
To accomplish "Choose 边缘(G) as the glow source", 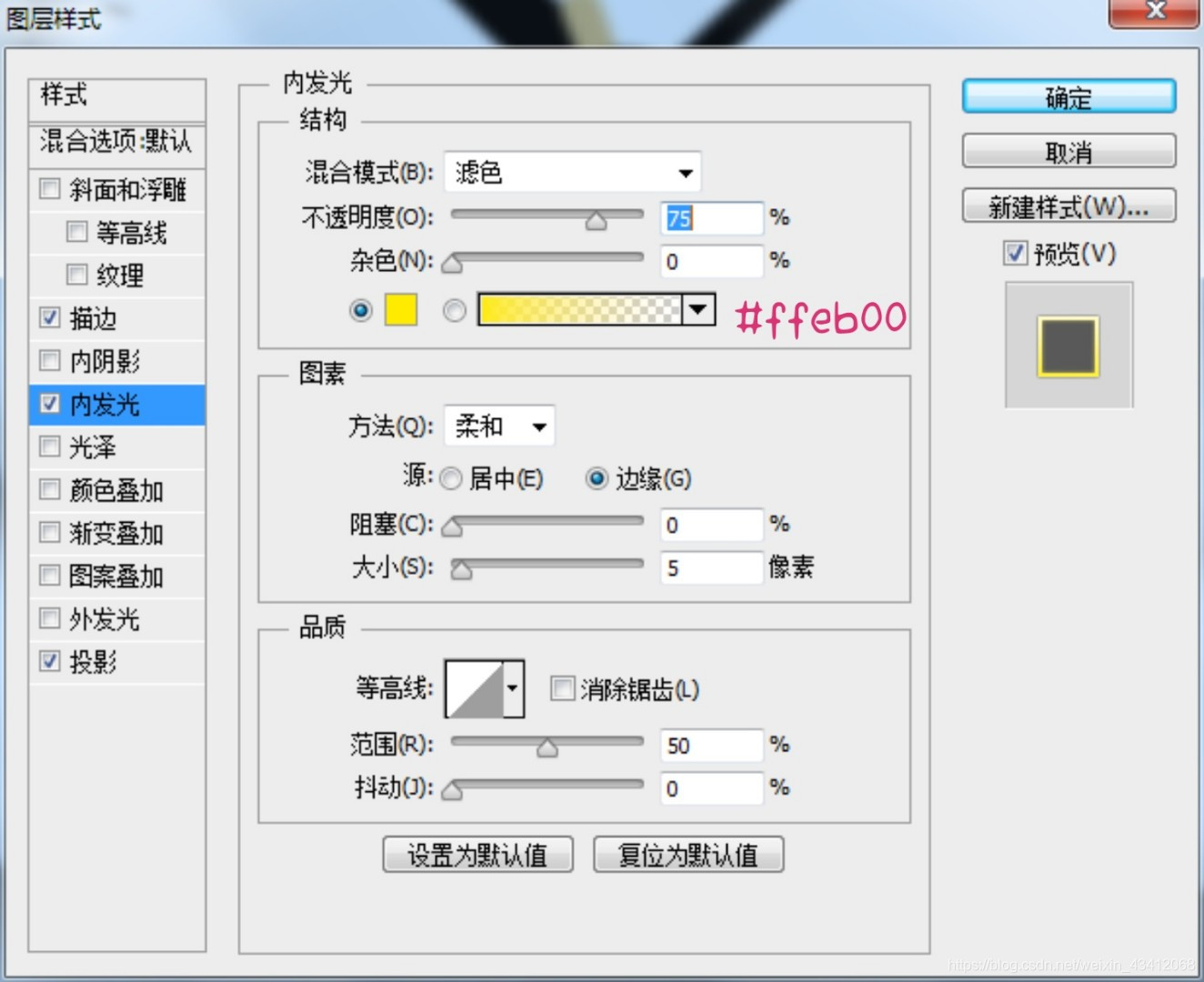I will [597, 478].
